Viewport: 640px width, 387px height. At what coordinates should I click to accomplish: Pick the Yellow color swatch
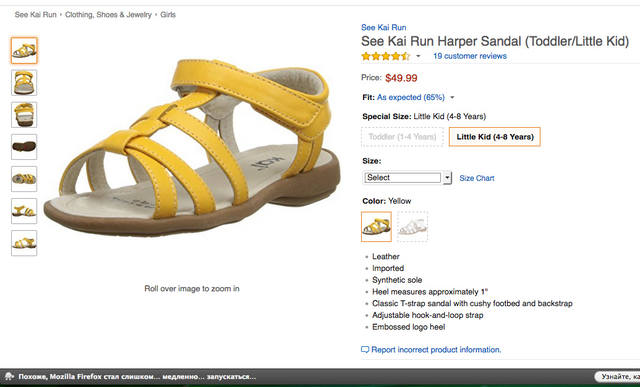[x=376, y=227]
